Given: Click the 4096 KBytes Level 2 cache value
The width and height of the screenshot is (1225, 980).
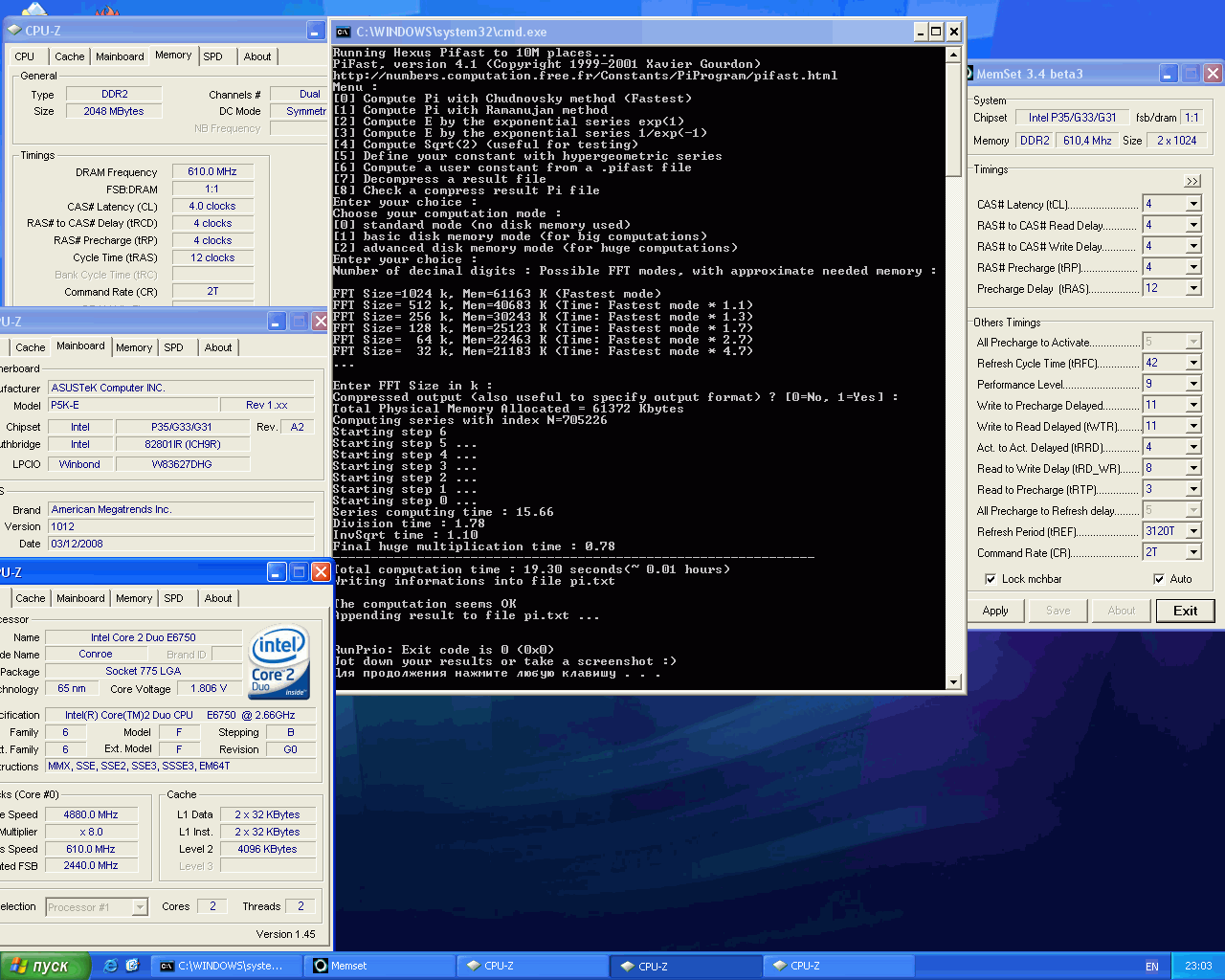Looking at the screenshot, I should pos(268,849).
